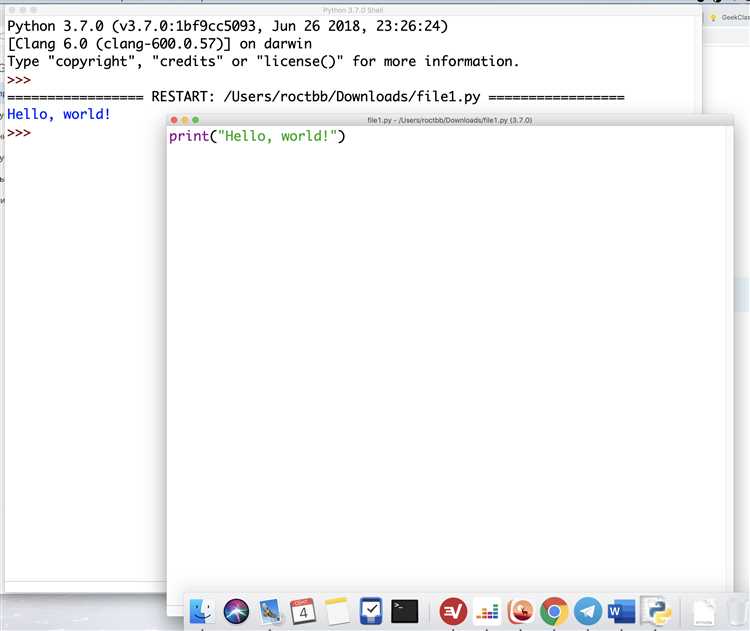Click the Python IDLE dock icon
Screen dimensions: 750x631
656,611
